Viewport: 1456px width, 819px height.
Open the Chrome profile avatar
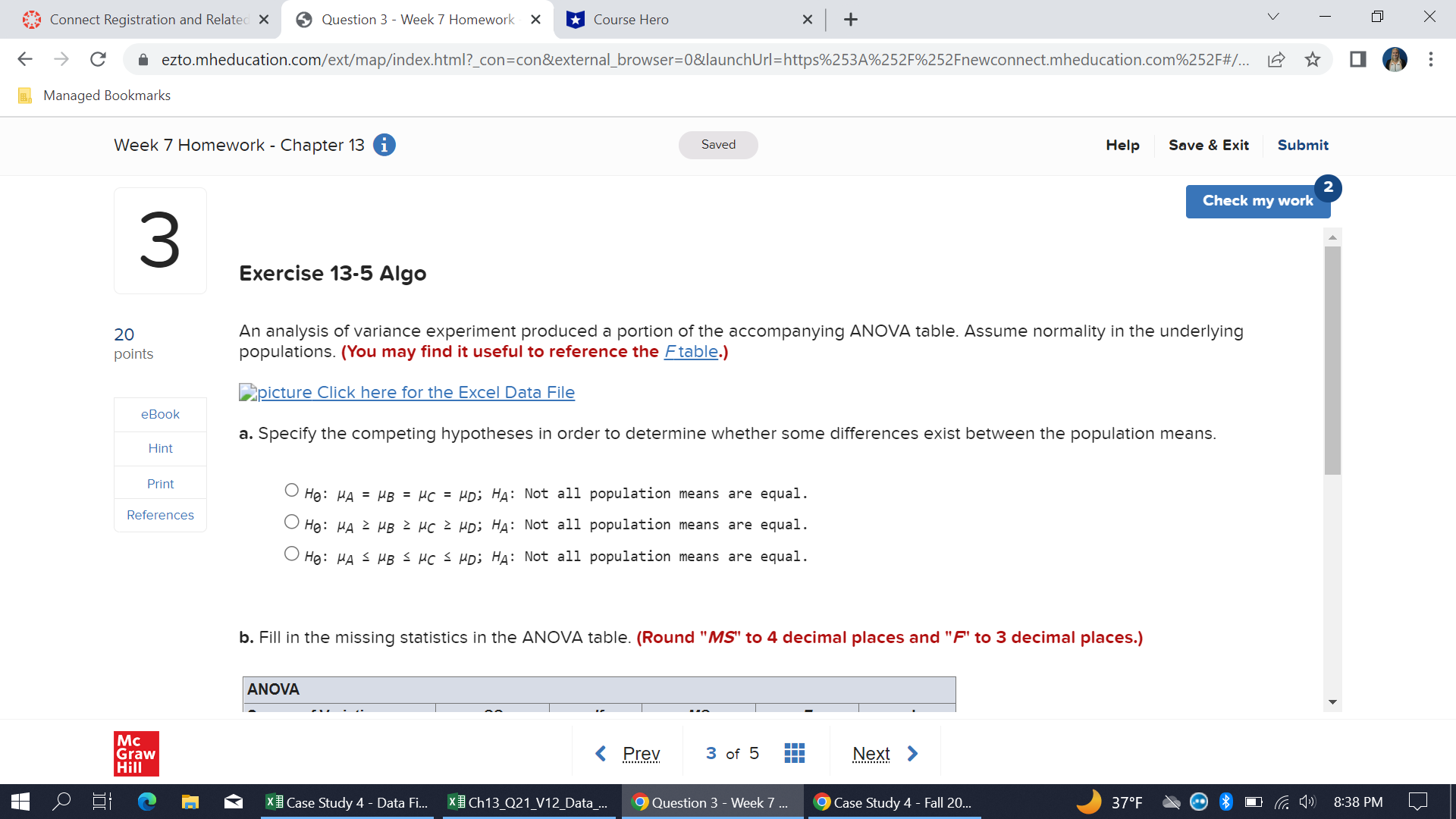(1394, 59)
